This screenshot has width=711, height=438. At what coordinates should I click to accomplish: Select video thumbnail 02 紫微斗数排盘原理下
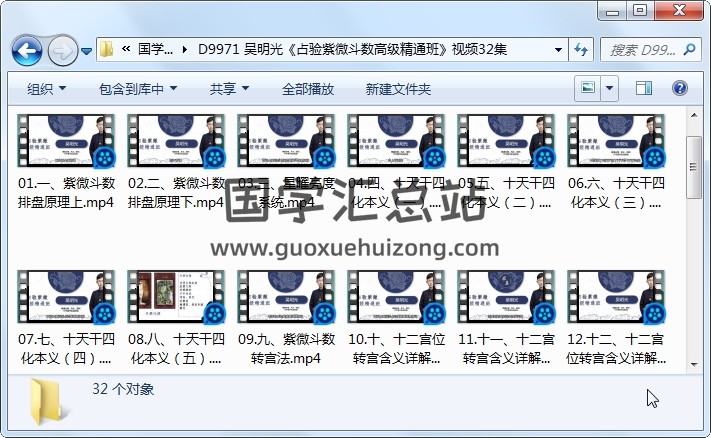click(x=176, y=141)
